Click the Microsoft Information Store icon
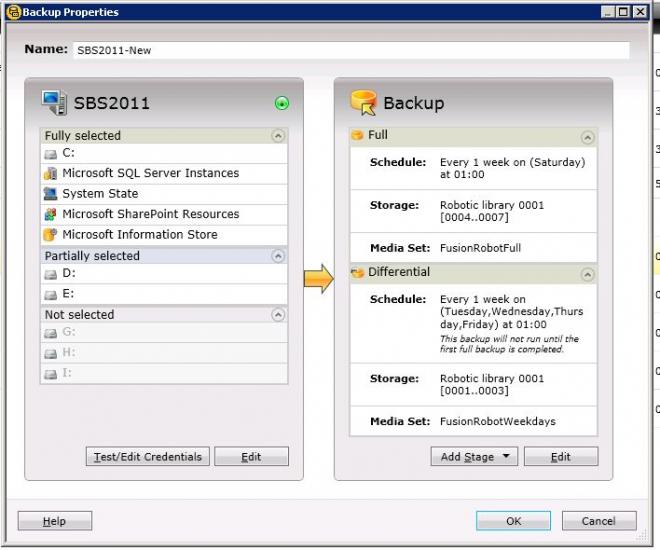The image size is (660, 550). pos(51,234)
